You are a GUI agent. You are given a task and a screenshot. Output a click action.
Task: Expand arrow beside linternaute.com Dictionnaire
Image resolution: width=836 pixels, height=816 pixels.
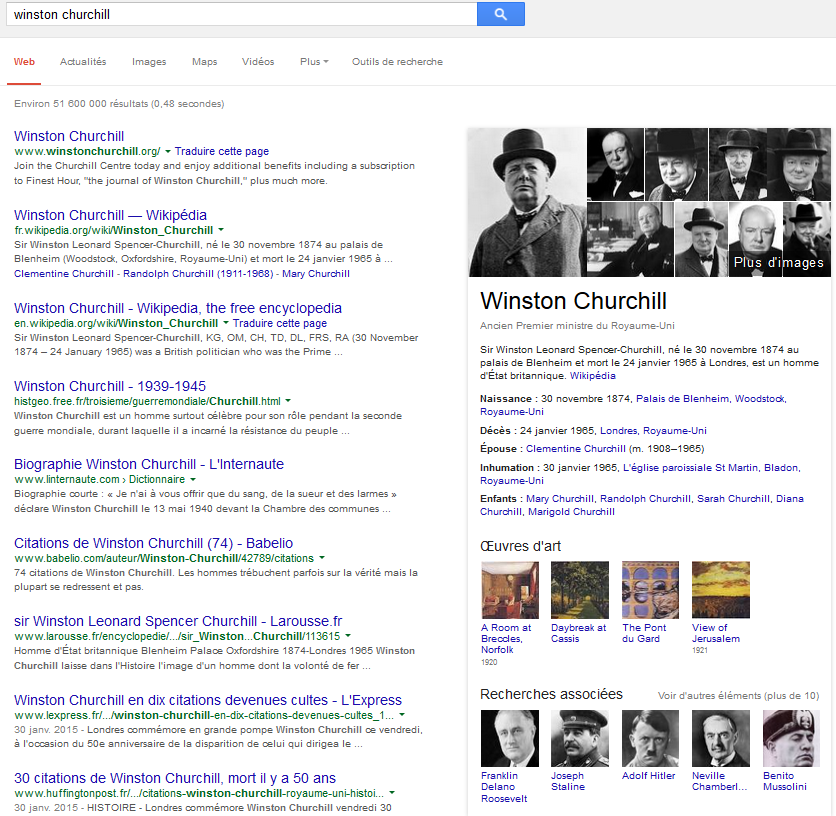193,479
